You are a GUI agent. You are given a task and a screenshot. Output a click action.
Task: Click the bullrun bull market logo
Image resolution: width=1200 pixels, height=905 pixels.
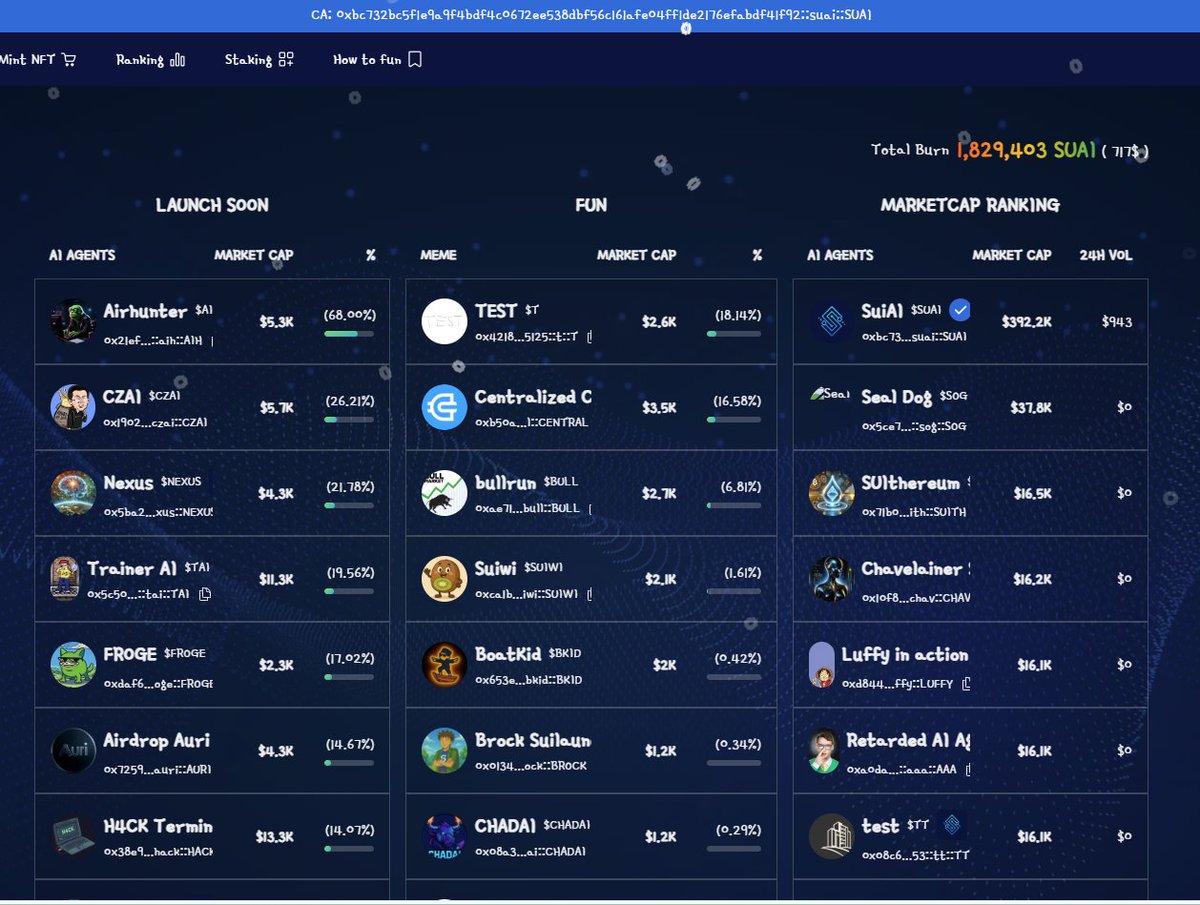tap(444, 493)
